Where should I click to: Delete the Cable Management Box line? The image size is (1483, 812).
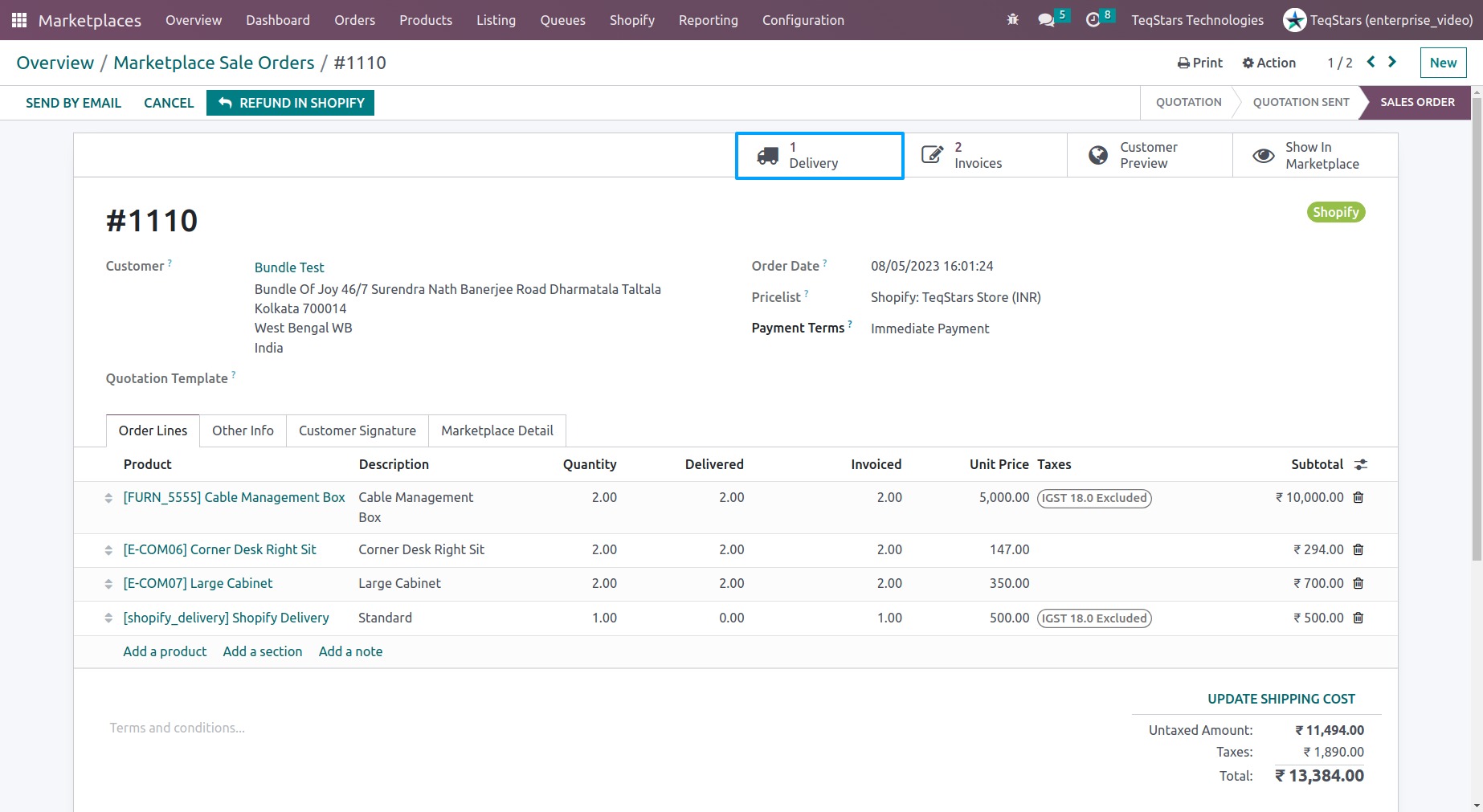(x=1358, y=497)
